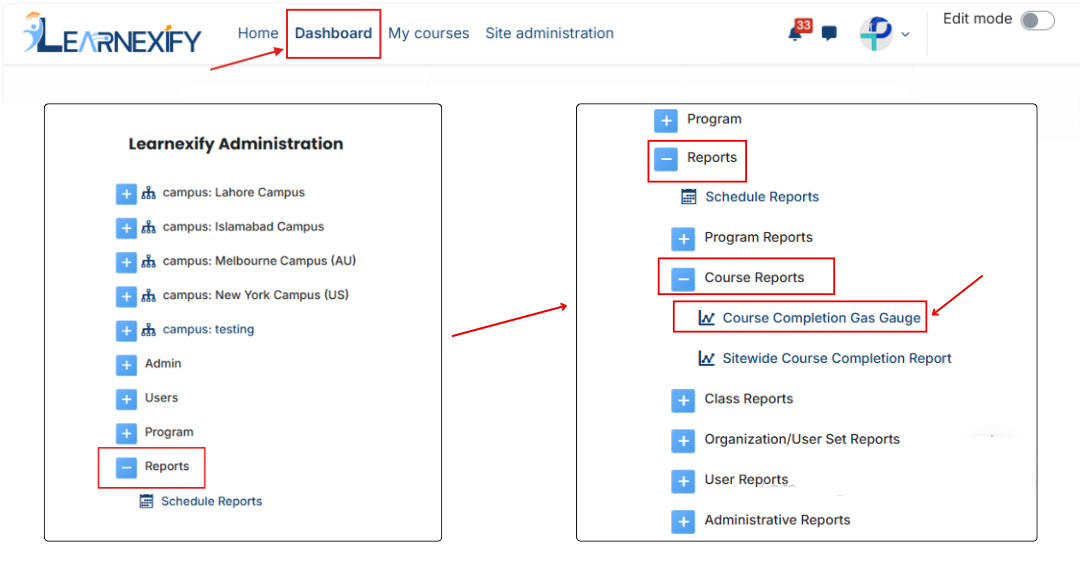Open the Course Completion Gas Gauge link
The image size is (1080, 566).
click(x=821, y=318)
